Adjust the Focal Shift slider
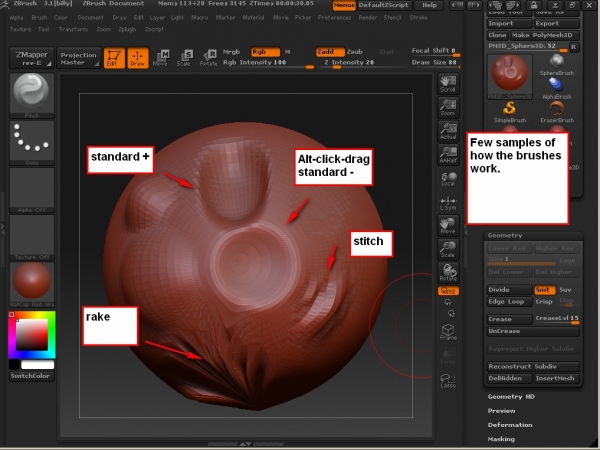This screenshot has height=450, width=600. (x=435, y=51)
